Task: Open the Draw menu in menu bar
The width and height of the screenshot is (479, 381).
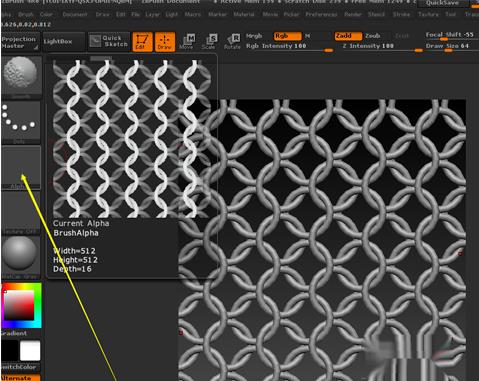Action: pyautogui.click(x=102, y=15)
